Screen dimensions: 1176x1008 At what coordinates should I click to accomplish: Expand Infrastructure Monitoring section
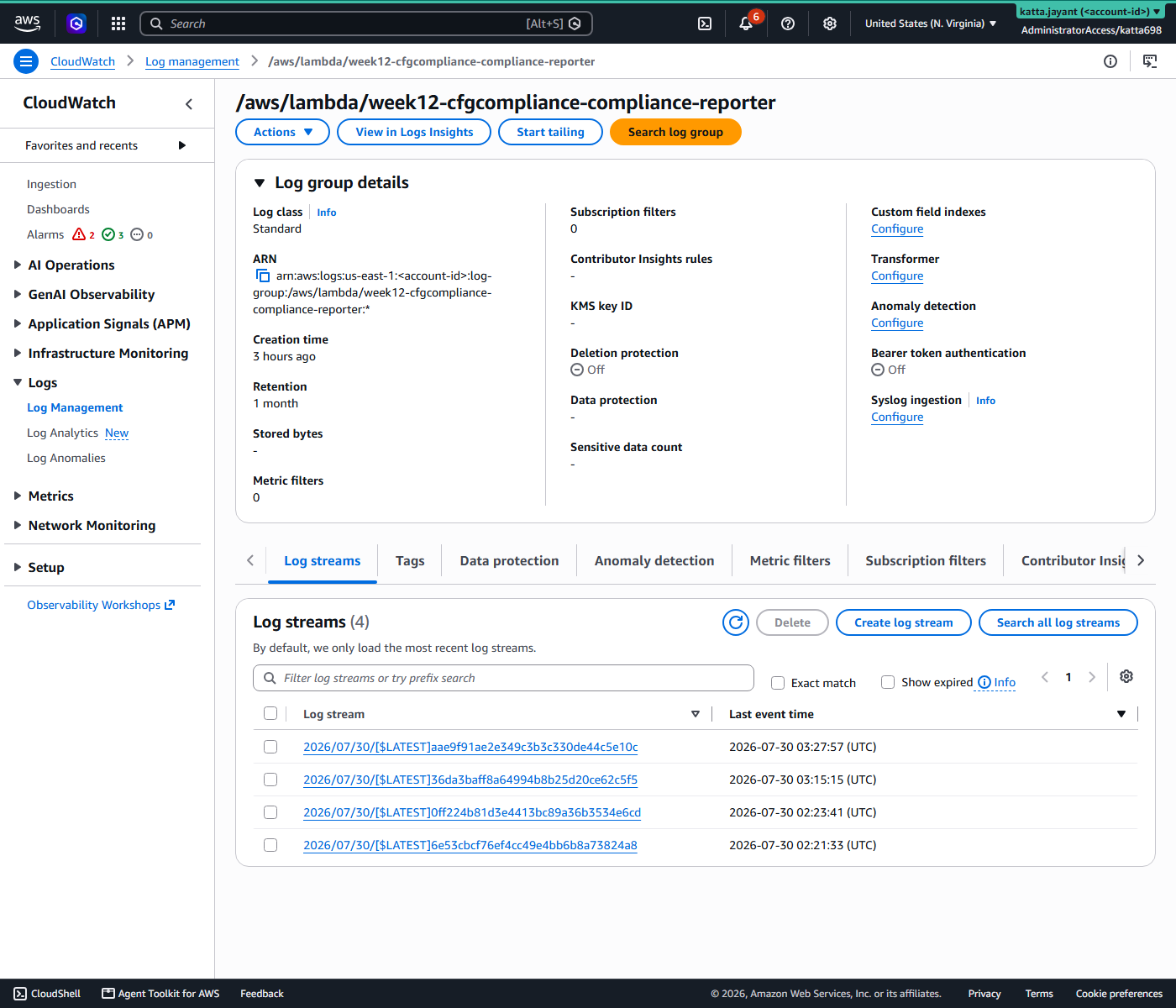point(18,353)
